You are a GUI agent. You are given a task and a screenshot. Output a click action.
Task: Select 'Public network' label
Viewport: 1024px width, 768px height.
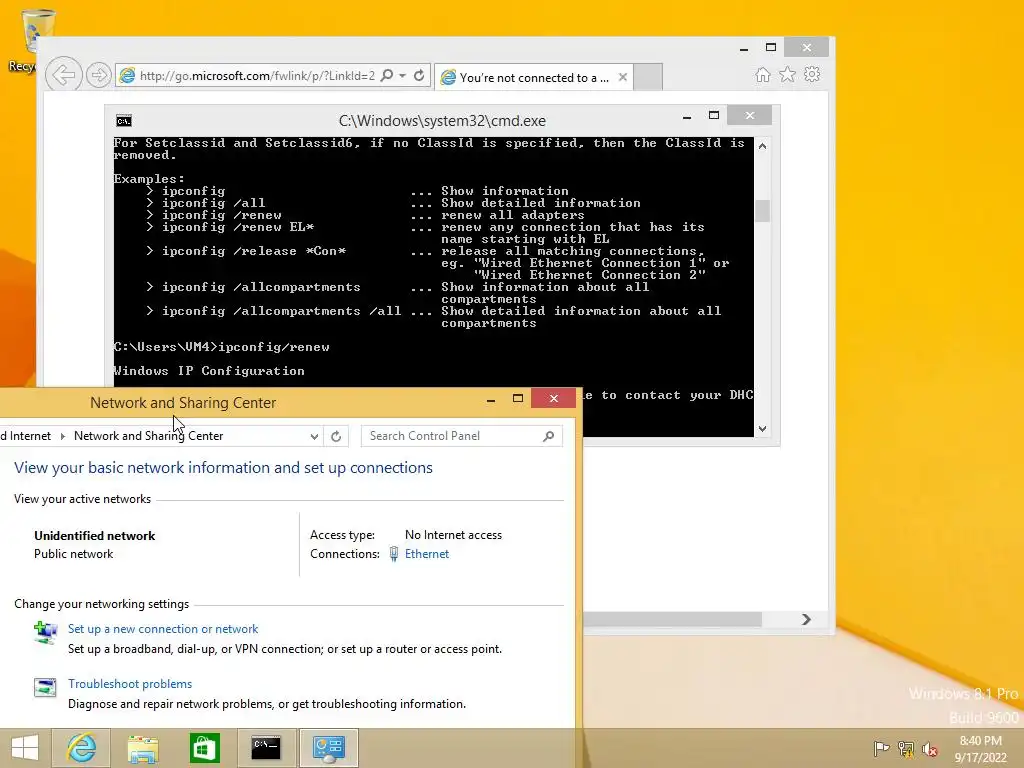(x=73, y=554)
